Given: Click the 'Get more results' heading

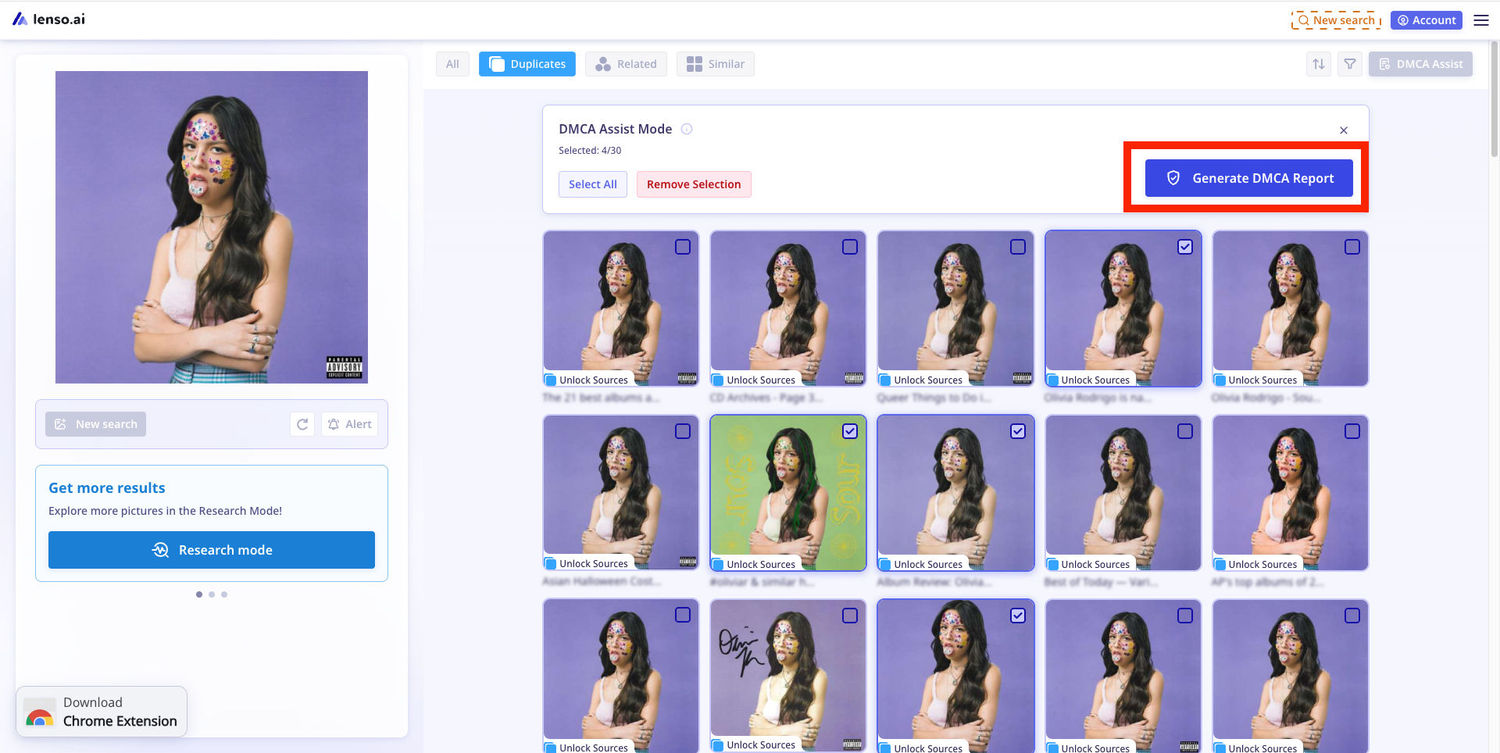Looking at the screenshot, I should 107,488.
